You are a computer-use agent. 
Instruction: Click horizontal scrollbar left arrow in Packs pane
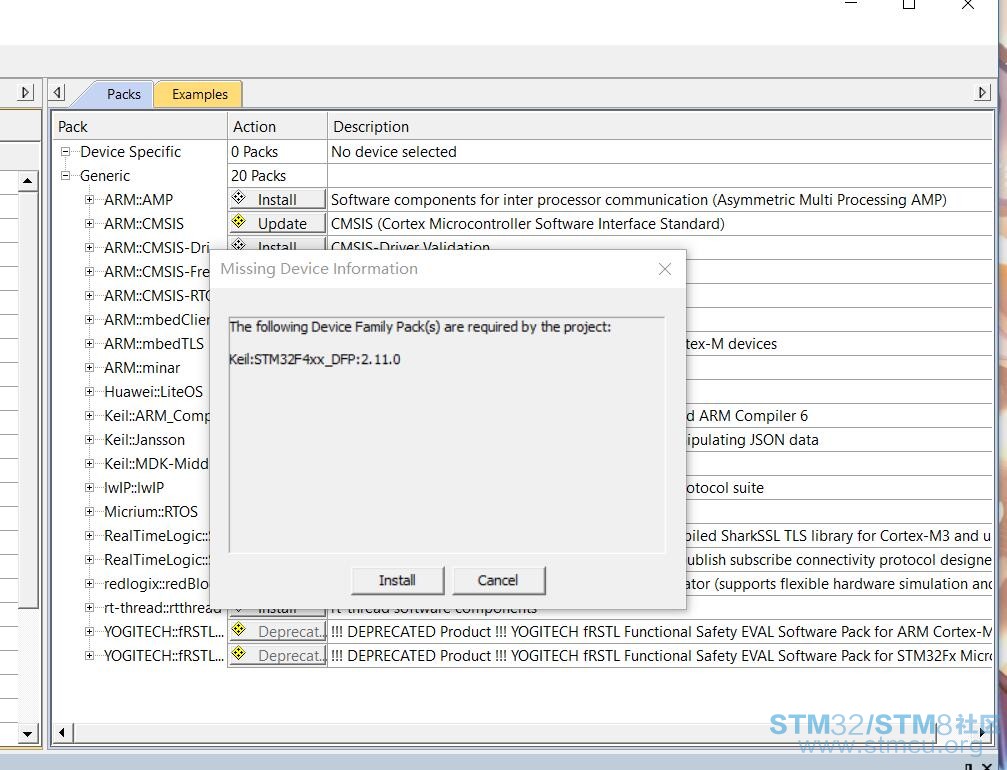click(x=62, y=732)
